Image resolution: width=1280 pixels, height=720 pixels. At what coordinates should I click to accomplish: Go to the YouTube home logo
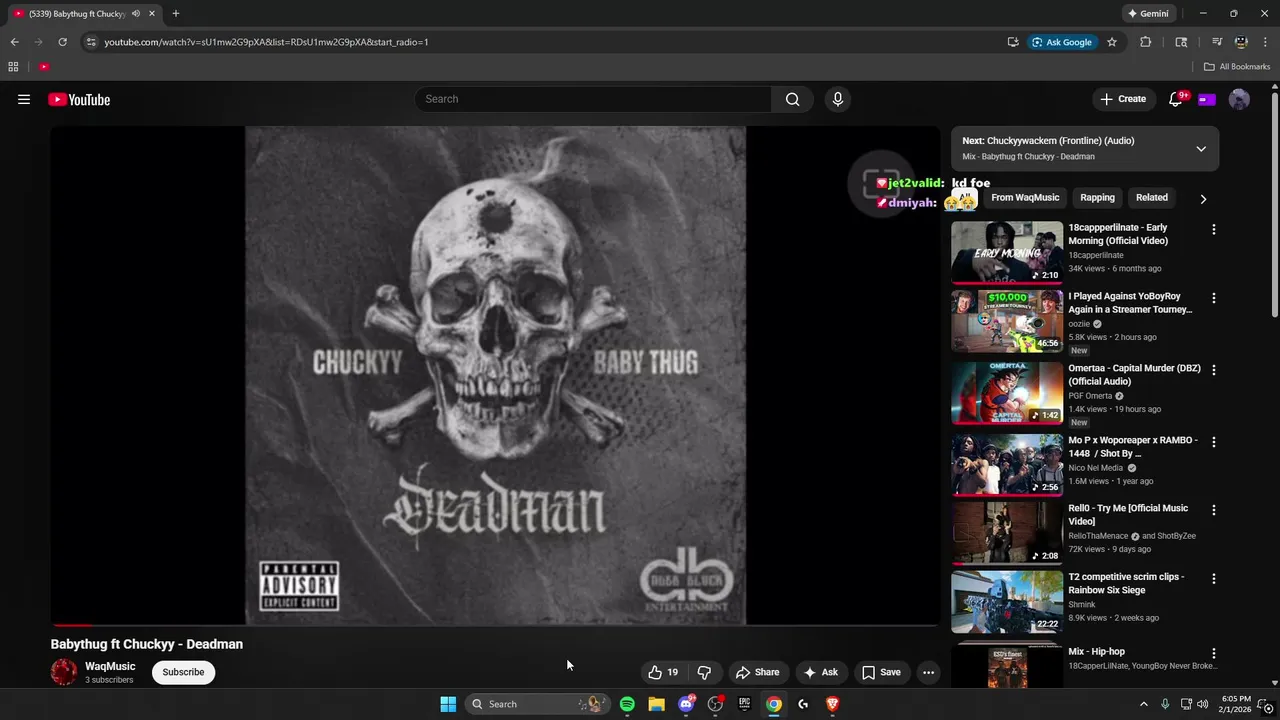click(79, 99)
